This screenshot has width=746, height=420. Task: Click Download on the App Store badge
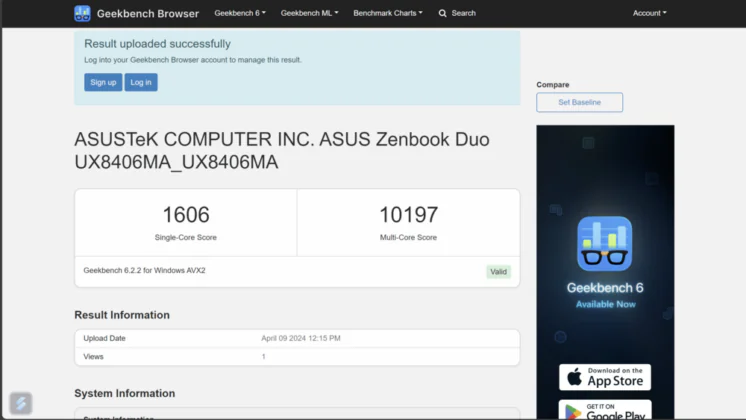click(605, 377)
